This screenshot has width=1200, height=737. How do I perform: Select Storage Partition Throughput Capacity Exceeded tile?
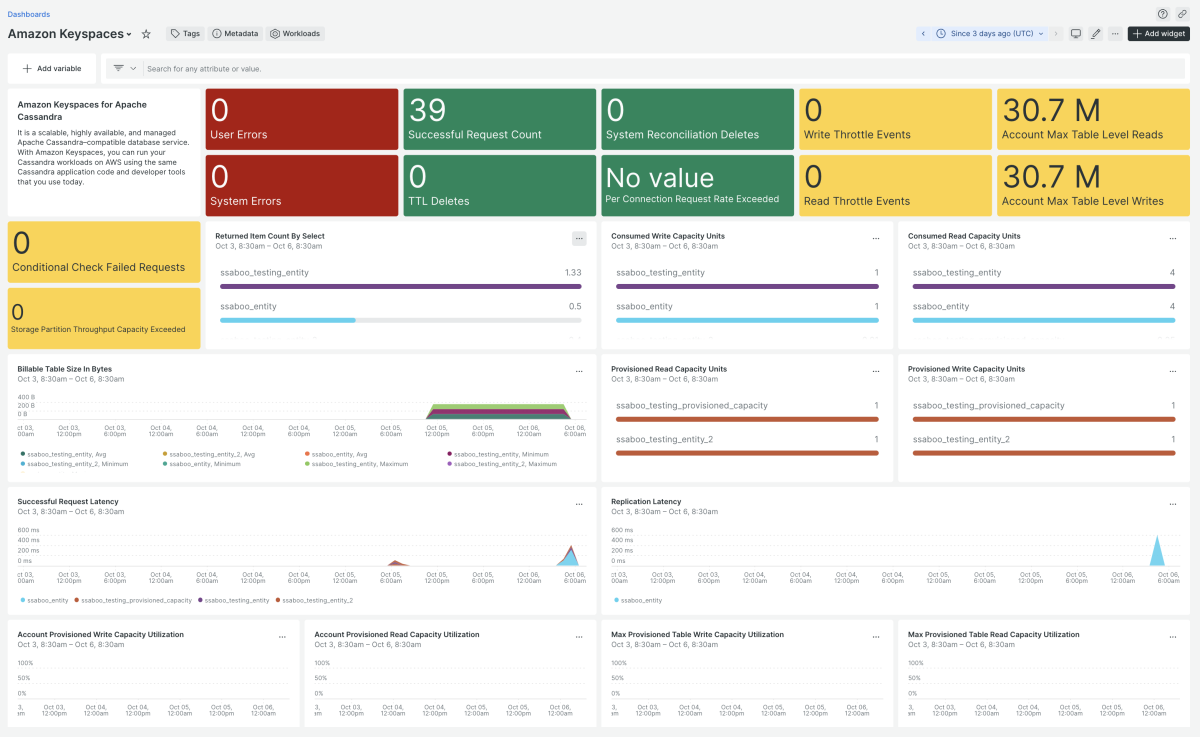(x=104, y=318)
